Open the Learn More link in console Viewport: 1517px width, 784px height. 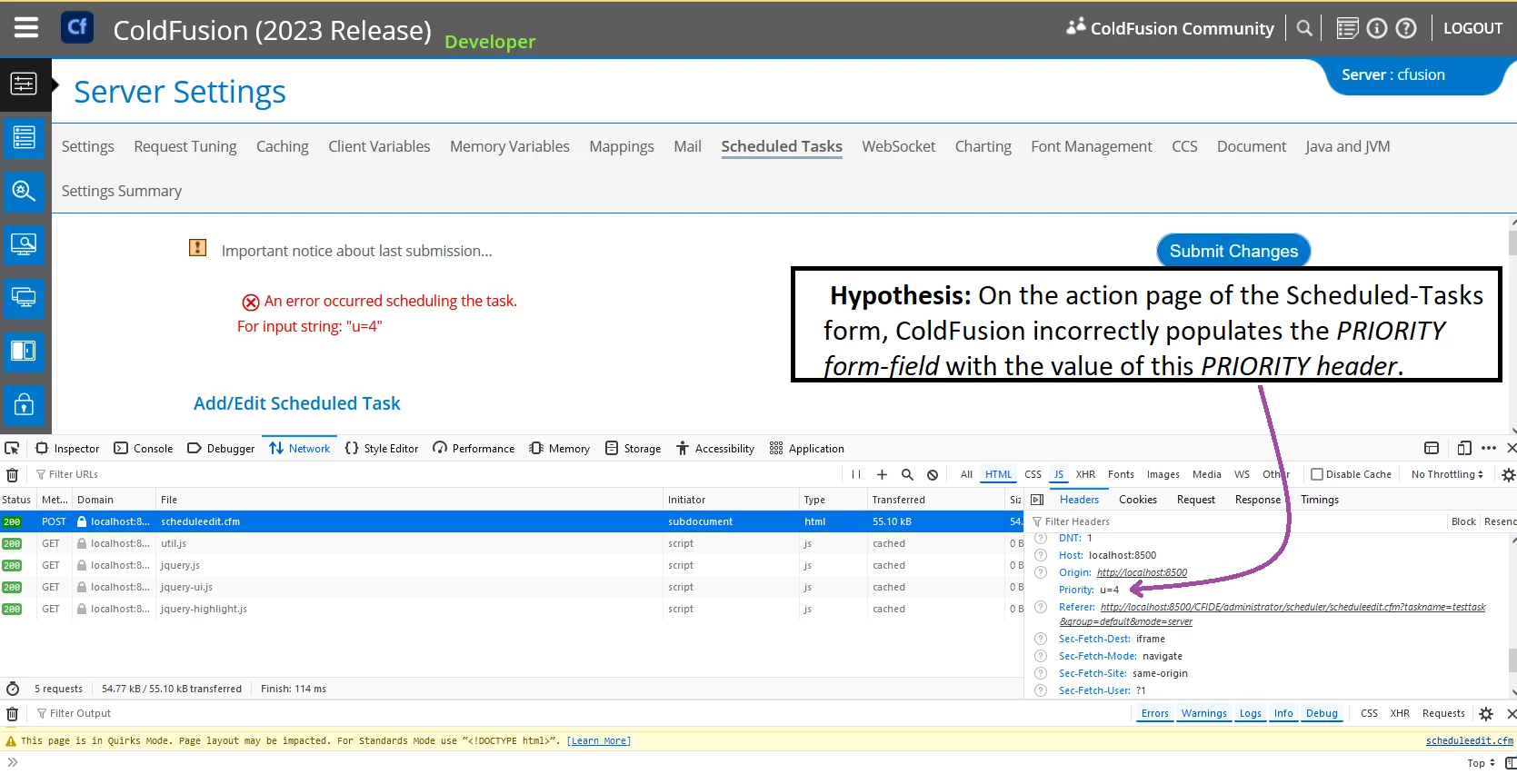coord(599,741)
